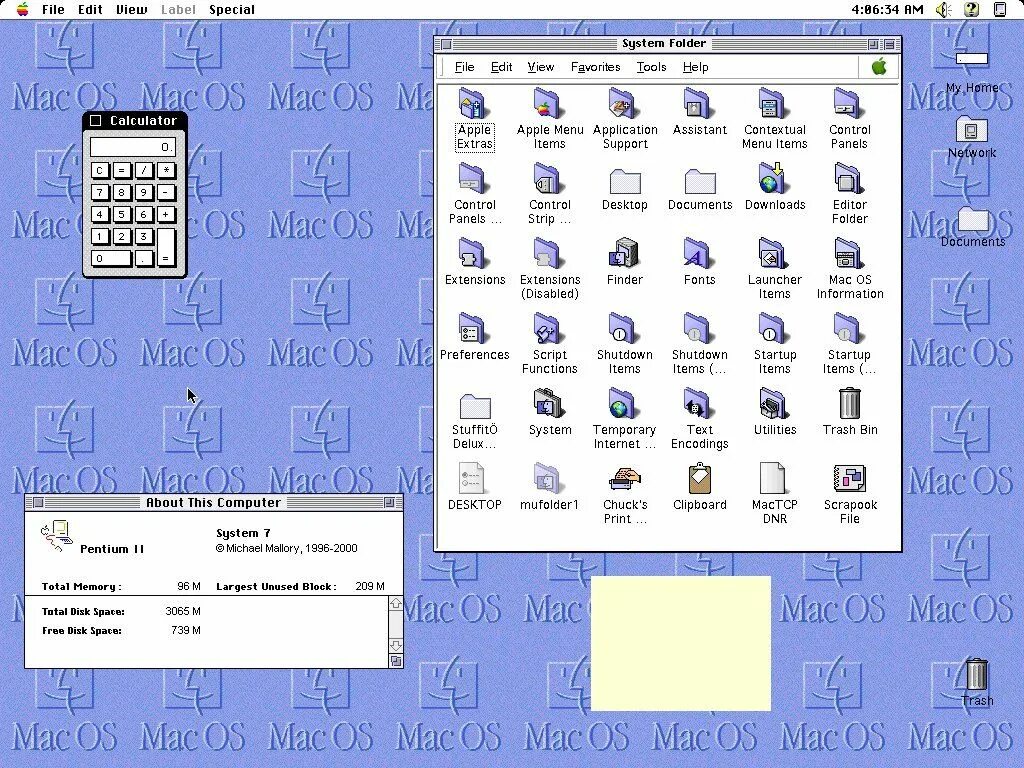Open the Network icon on the desktop
Screen dimensions: 1024x768
[x=971, y=131]
